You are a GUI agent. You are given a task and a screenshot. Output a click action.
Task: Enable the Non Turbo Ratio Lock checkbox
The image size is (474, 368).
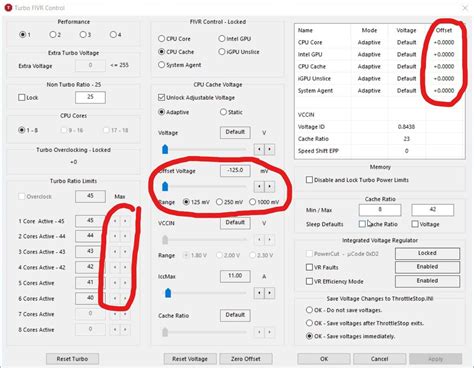pos(22,97)
